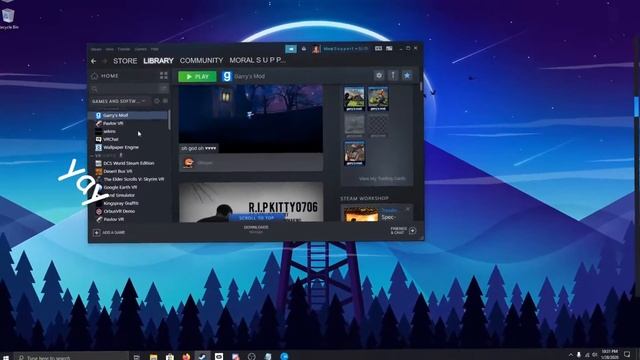Open the account avatar in title bar
Image resolution: width=640 pixels, height=360 pixels.
(316, 49)
